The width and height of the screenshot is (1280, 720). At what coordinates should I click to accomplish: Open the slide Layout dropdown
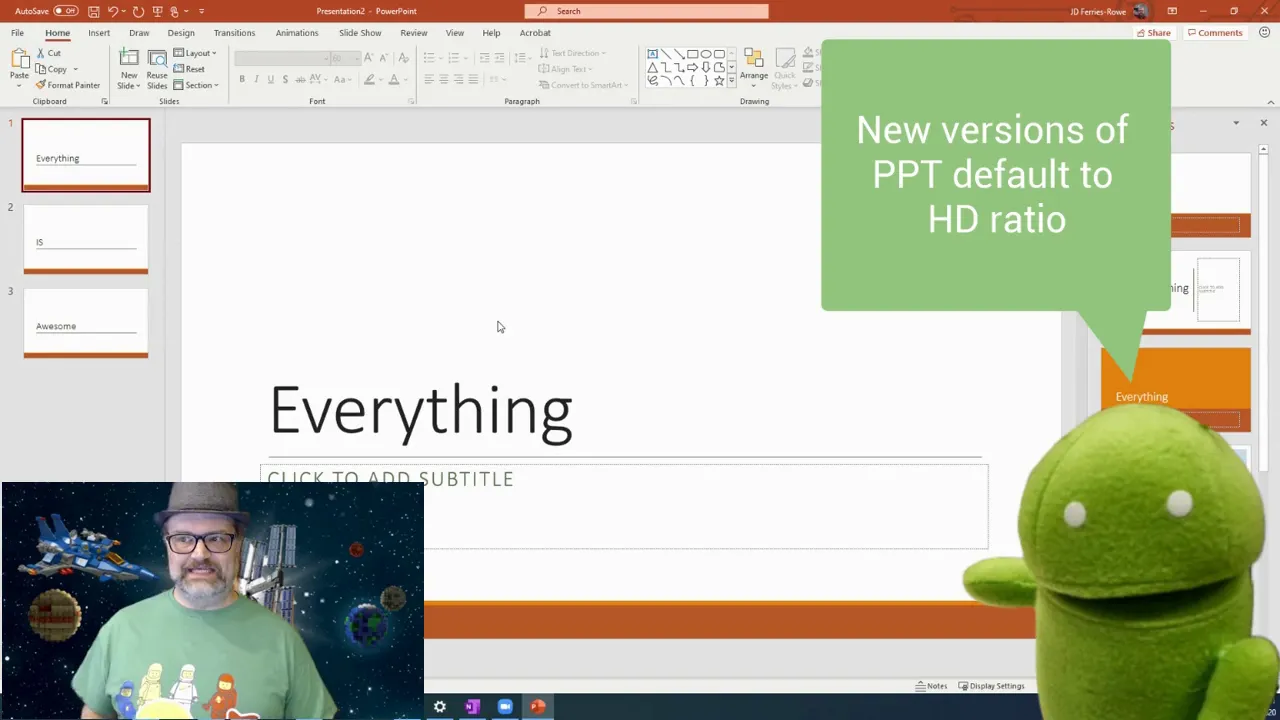[x=195, y=53]
